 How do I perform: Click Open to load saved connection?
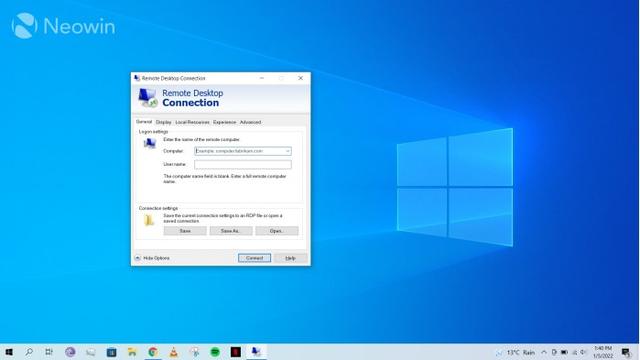point(277,231)
